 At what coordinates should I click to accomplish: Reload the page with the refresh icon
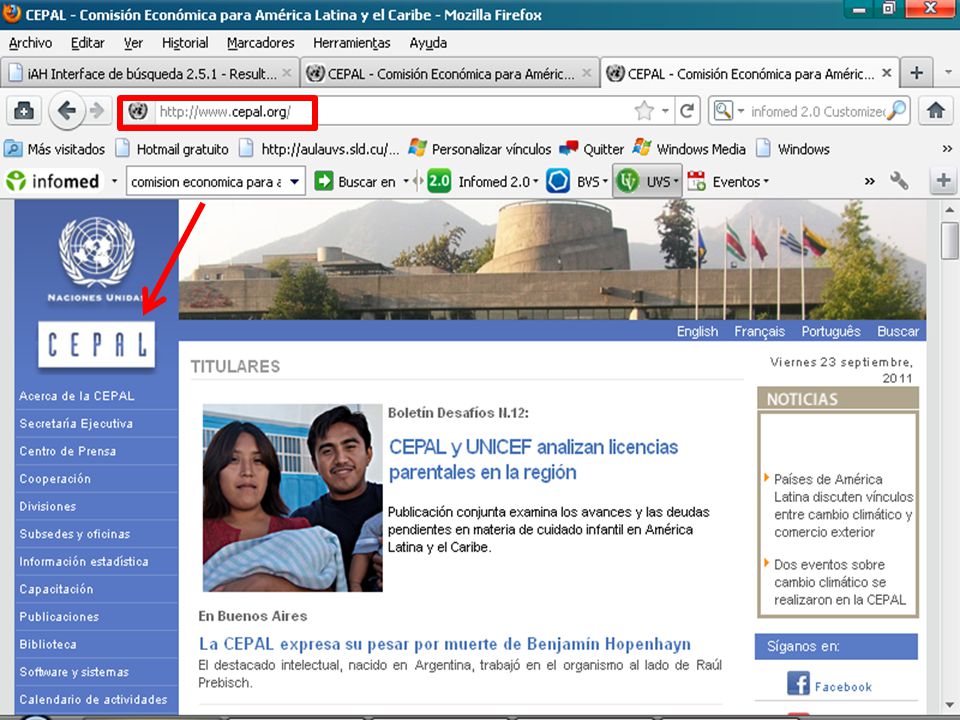click(x=687, y=111)
